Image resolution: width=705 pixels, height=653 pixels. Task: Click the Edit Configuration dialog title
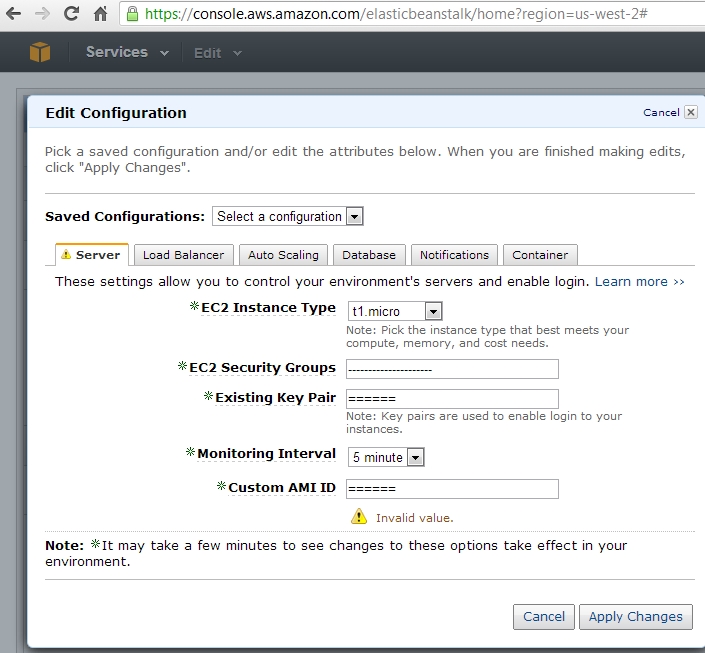pyautogui.click(x=116, y=113)
